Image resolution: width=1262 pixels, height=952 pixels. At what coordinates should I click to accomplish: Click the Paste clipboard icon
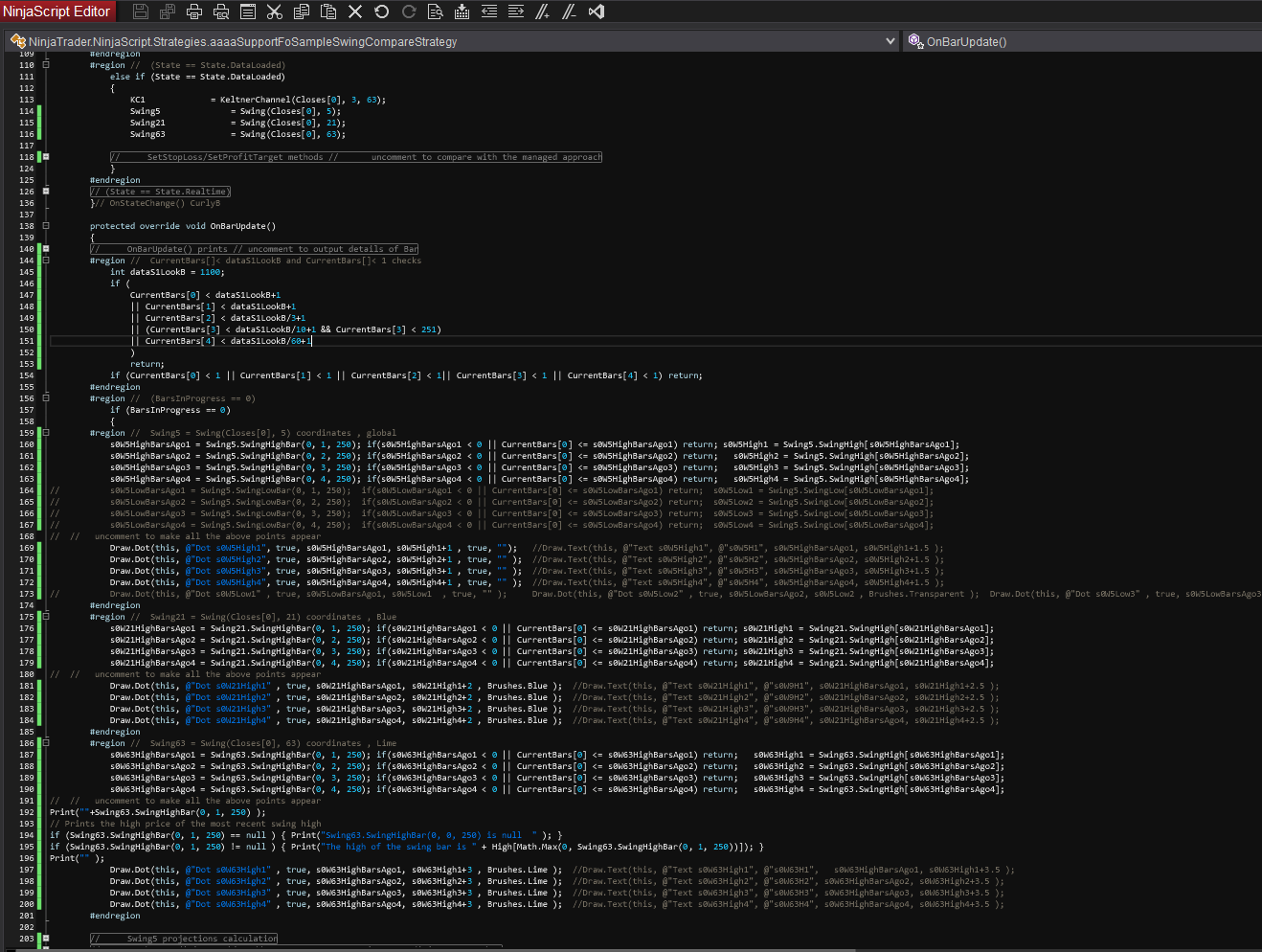[328, 11]
